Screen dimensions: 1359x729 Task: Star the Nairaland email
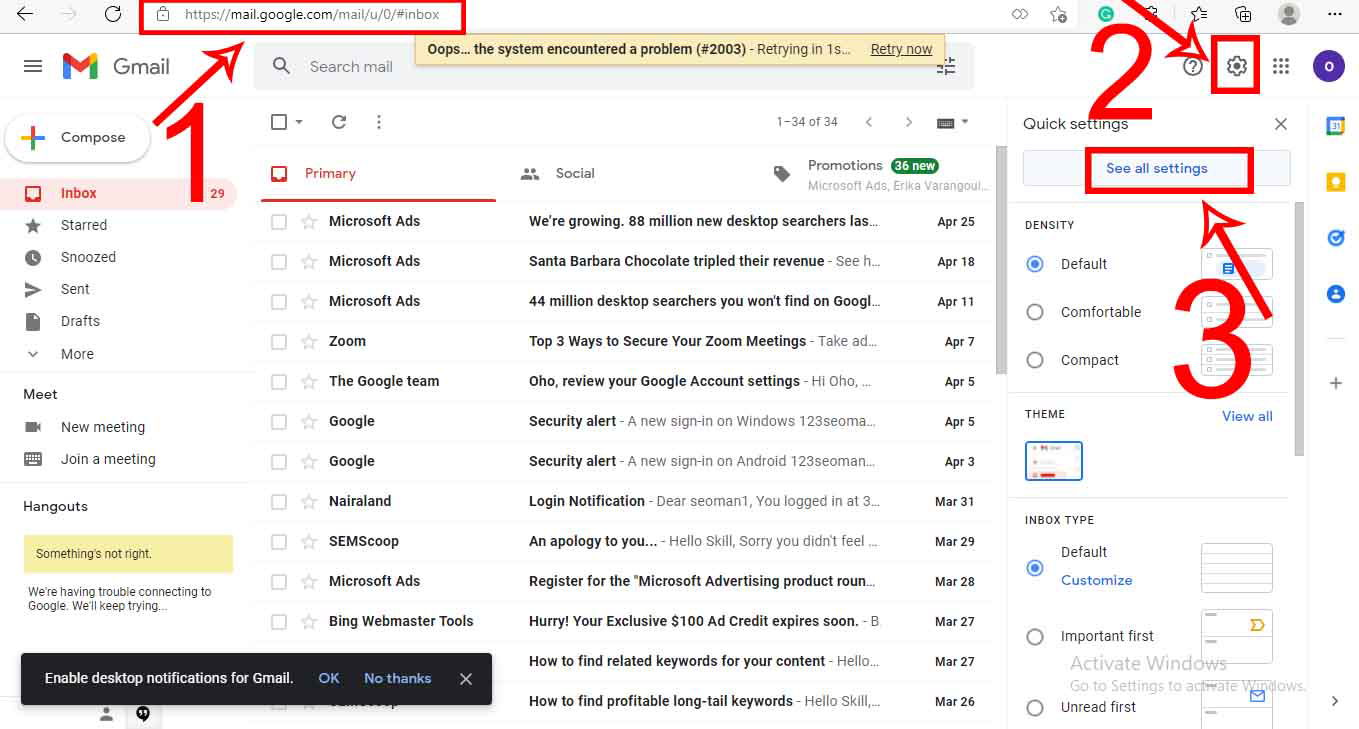click(309, 501)
